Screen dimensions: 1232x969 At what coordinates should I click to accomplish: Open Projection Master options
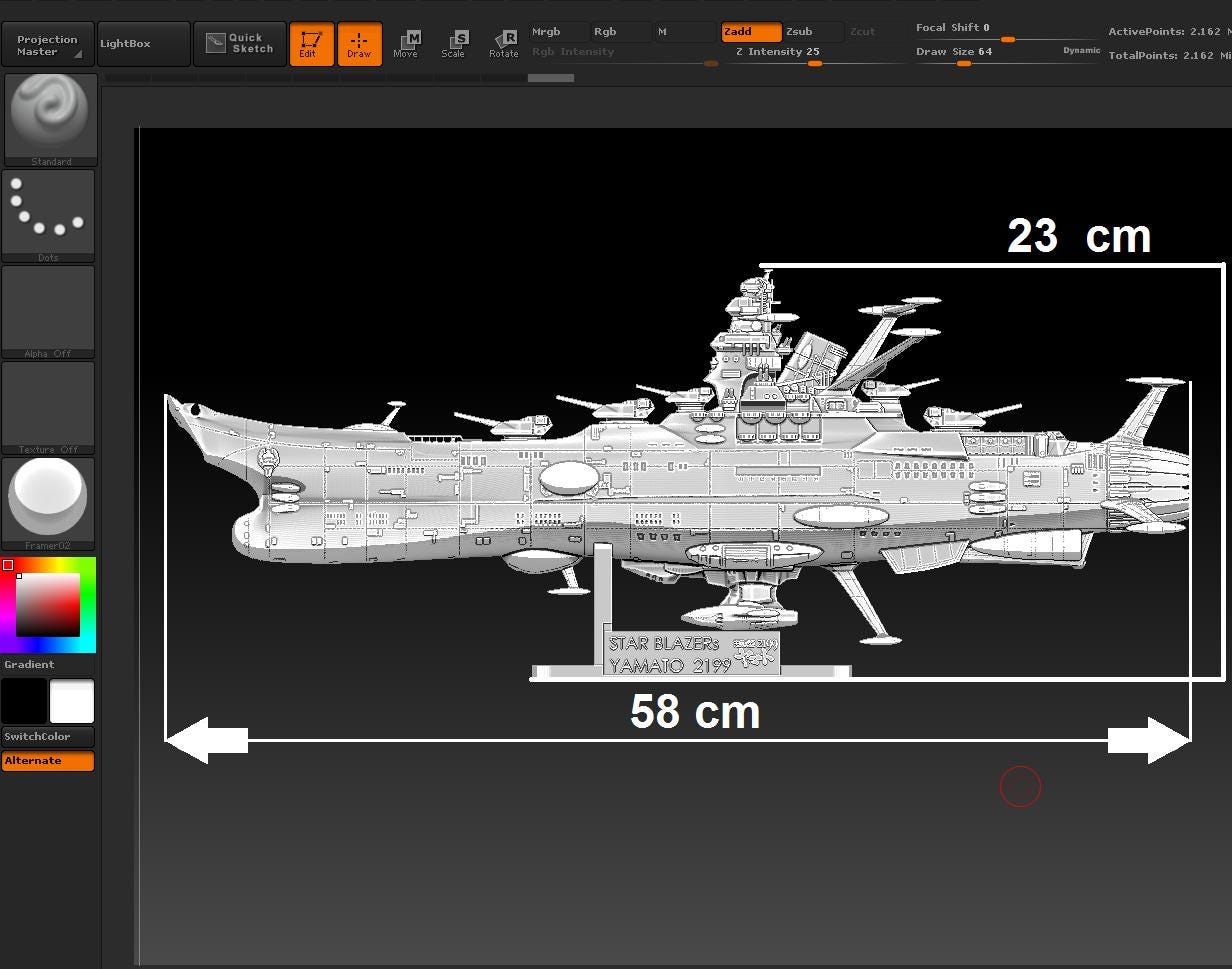(x=48, y=43)
